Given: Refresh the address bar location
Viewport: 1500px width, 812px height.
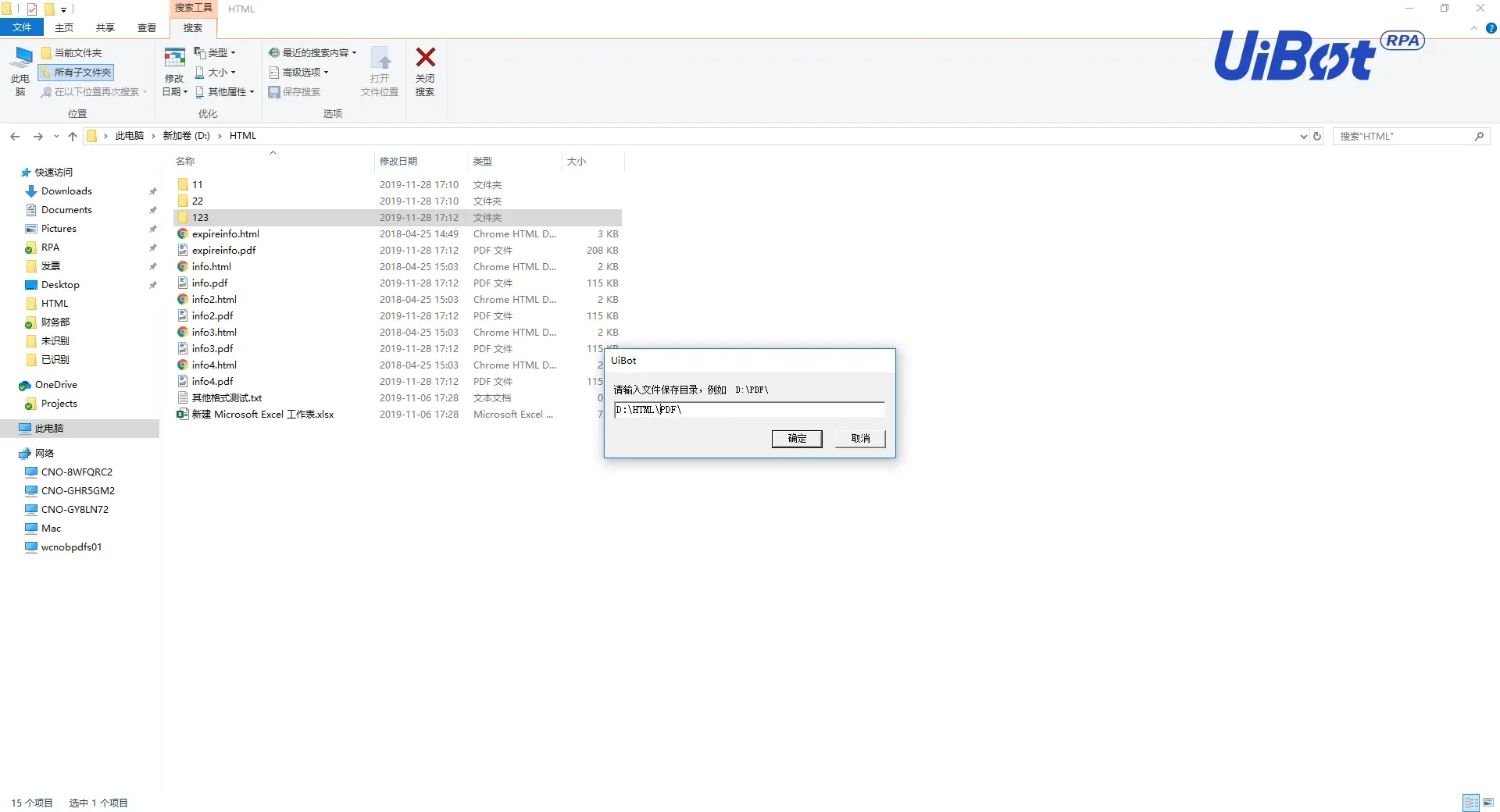Looking at the screenshot, I should [1317, 136].
